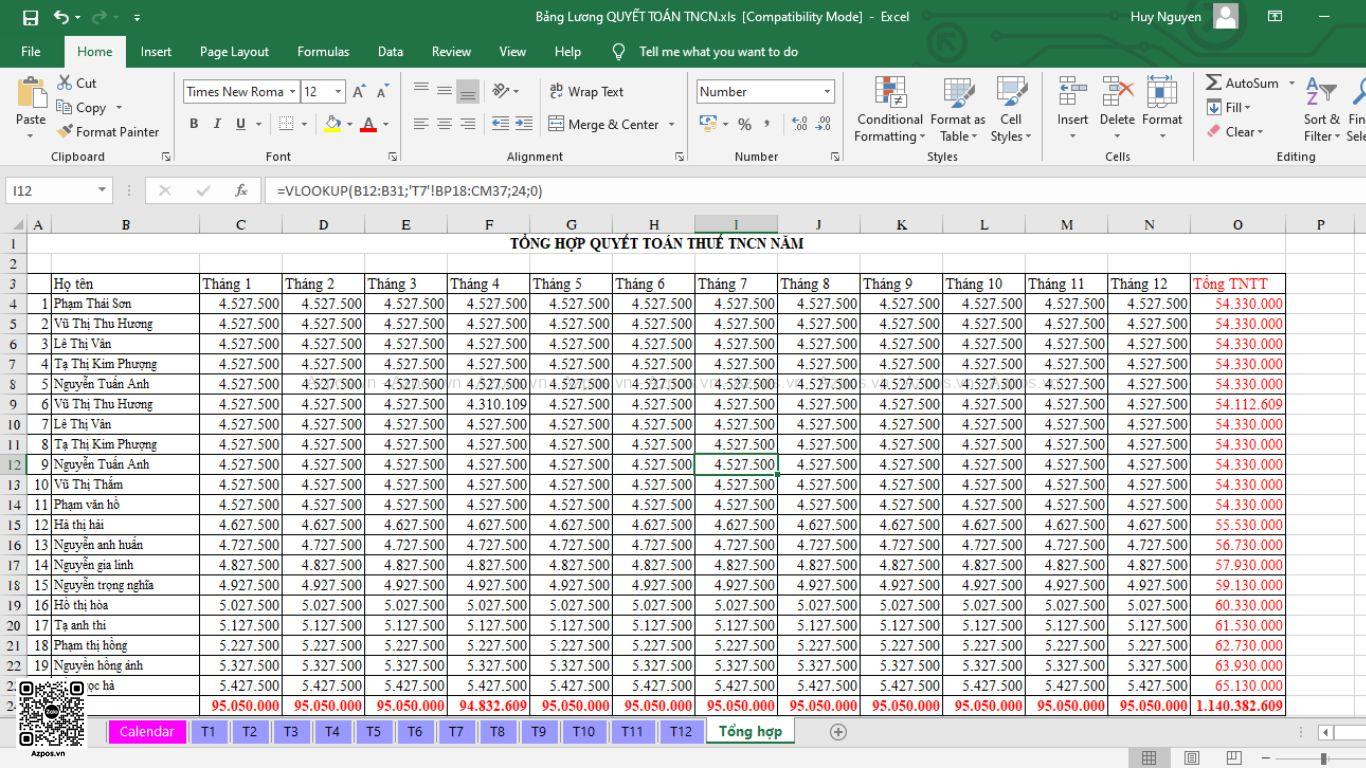Toggle Bold formatting

pyautogui.click(x=193, y=124)
